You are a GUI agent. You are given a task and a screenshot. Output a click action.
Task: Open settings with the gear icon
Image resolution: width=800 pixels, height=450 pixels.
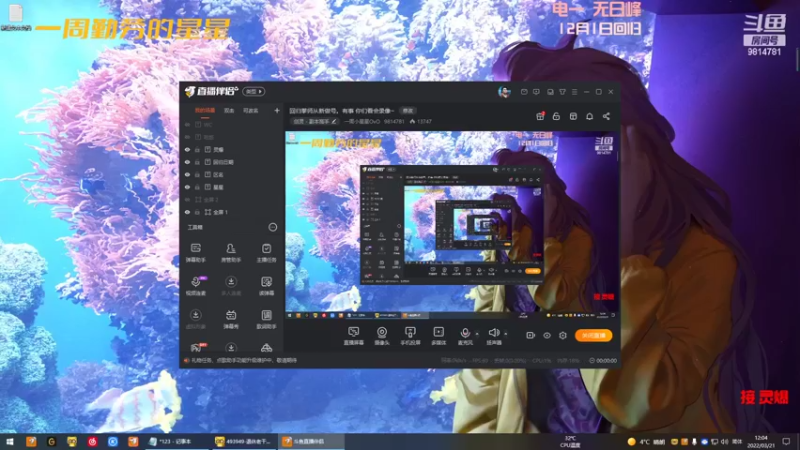point(563,335)
